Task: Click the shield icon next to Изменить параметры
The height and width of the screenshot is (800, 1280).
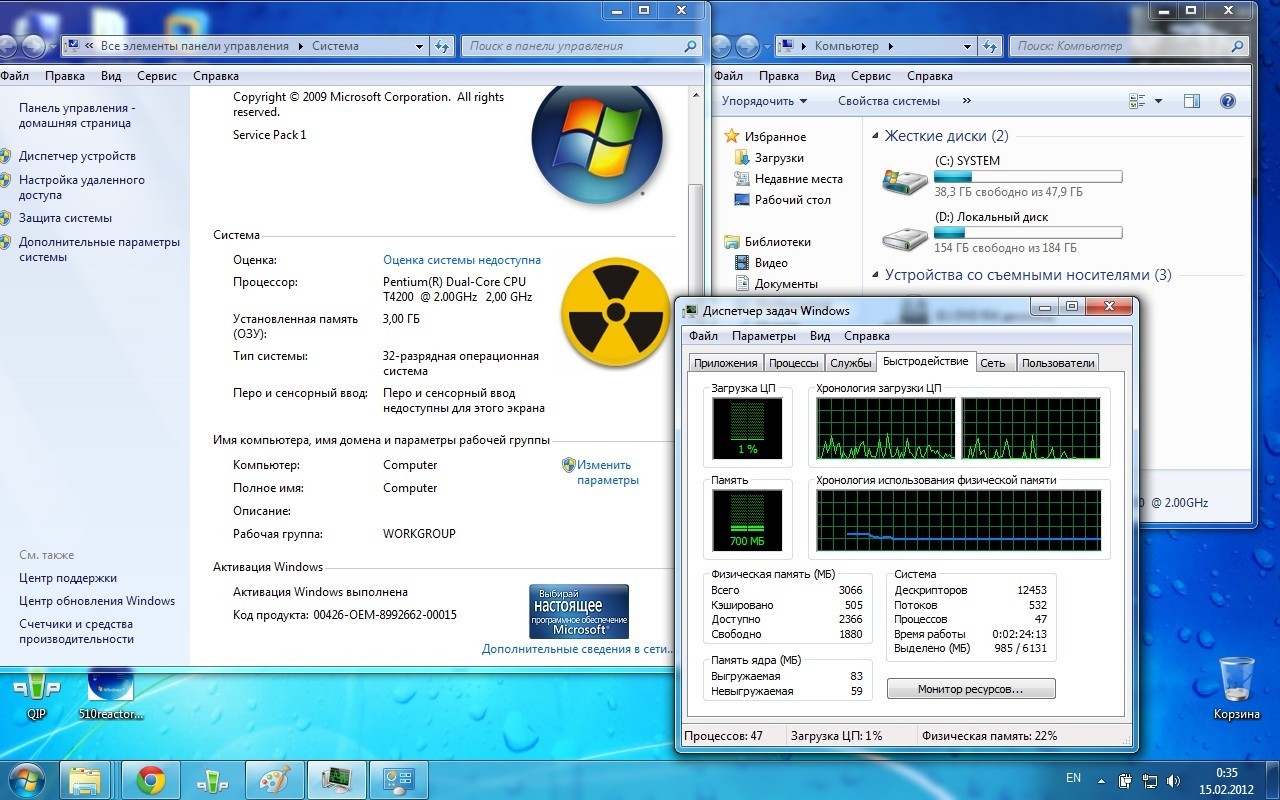Action: click(x=568, y=465)
